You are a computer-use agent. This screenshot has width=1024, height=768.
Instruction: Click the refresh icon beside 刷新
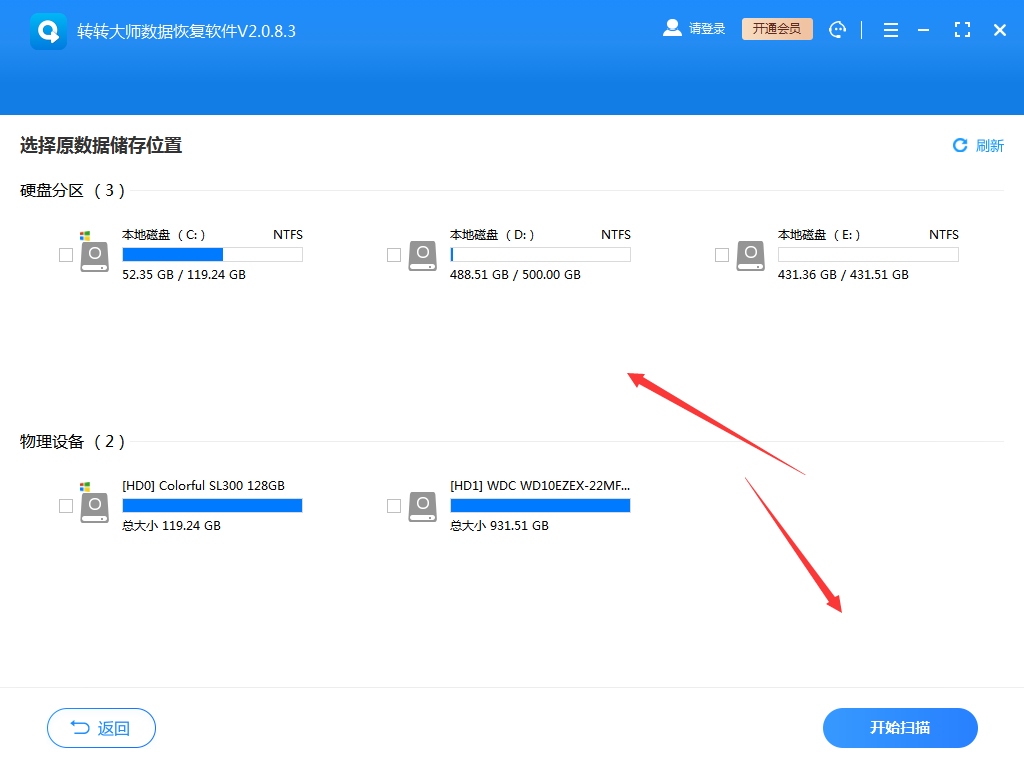point(959,145)
